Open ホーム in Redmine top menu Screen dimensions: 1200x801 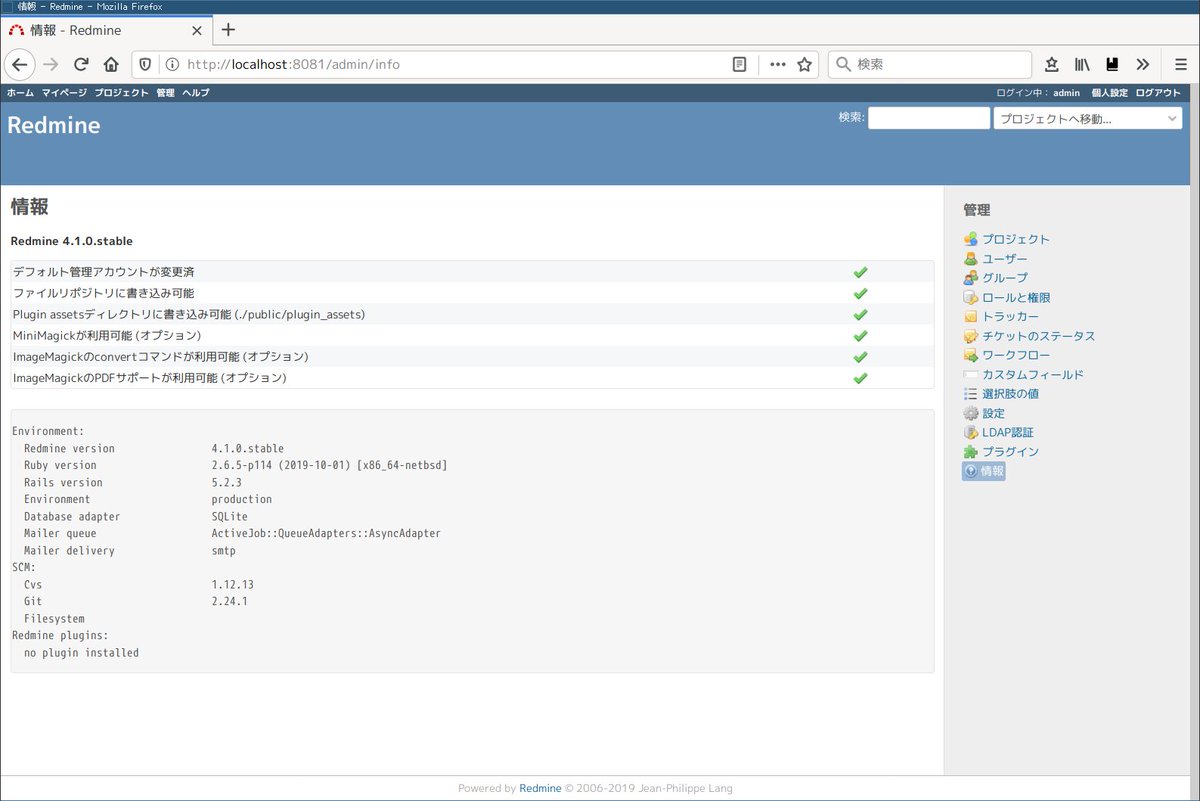point(20,92)
